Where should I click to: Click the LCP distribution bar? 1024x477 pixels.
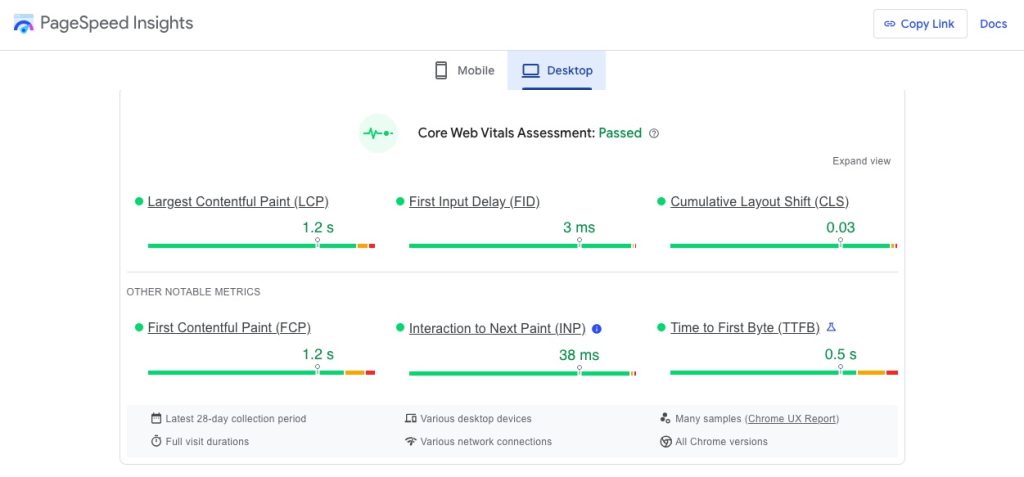click(261, 246)
